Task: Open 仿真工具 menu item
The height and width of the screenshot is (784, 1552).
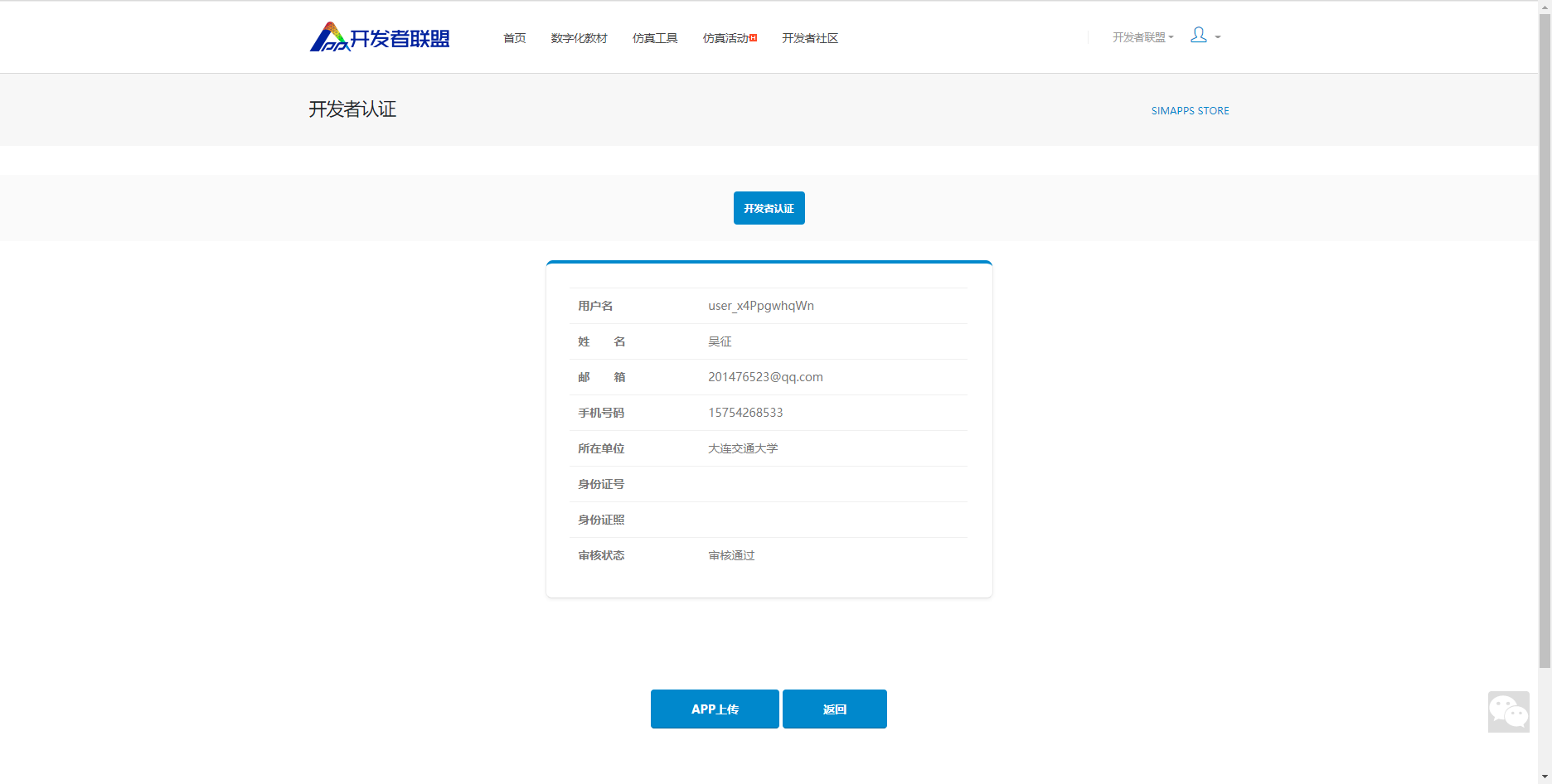Action: tap(655, 38)
